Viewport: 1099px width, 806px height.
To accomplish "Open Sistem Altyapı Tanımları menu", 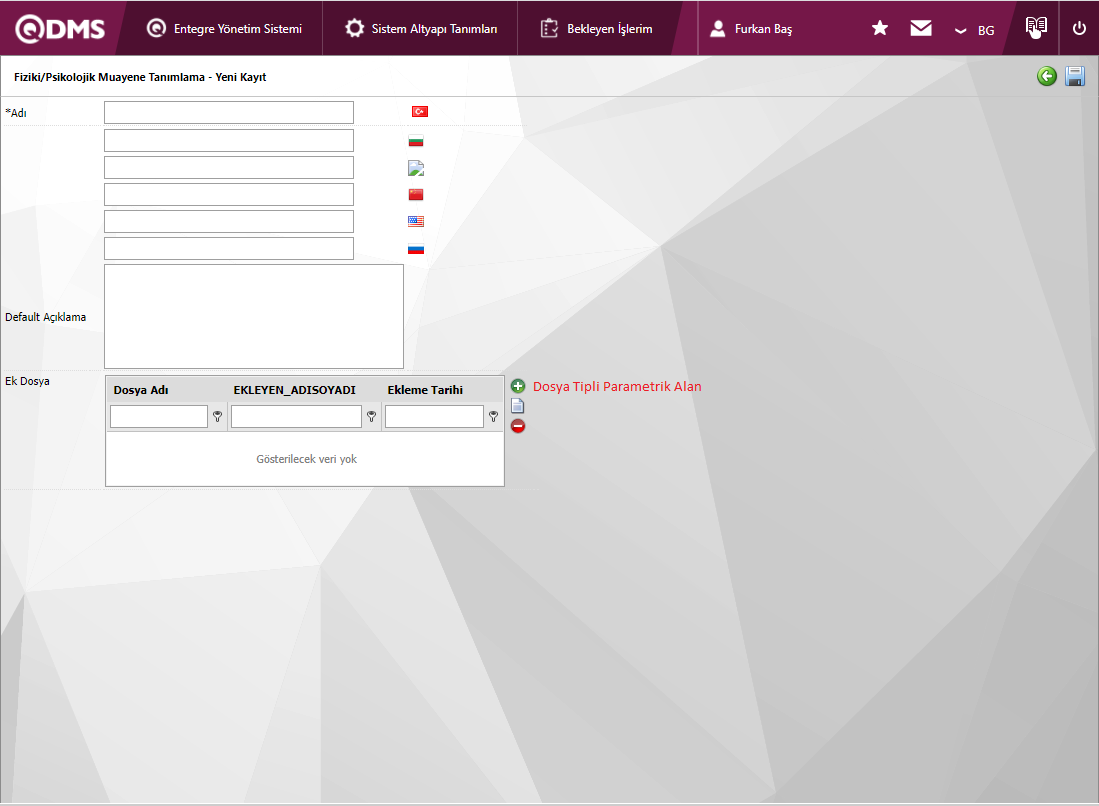I will pyautogui.click(x=421, y=29).
